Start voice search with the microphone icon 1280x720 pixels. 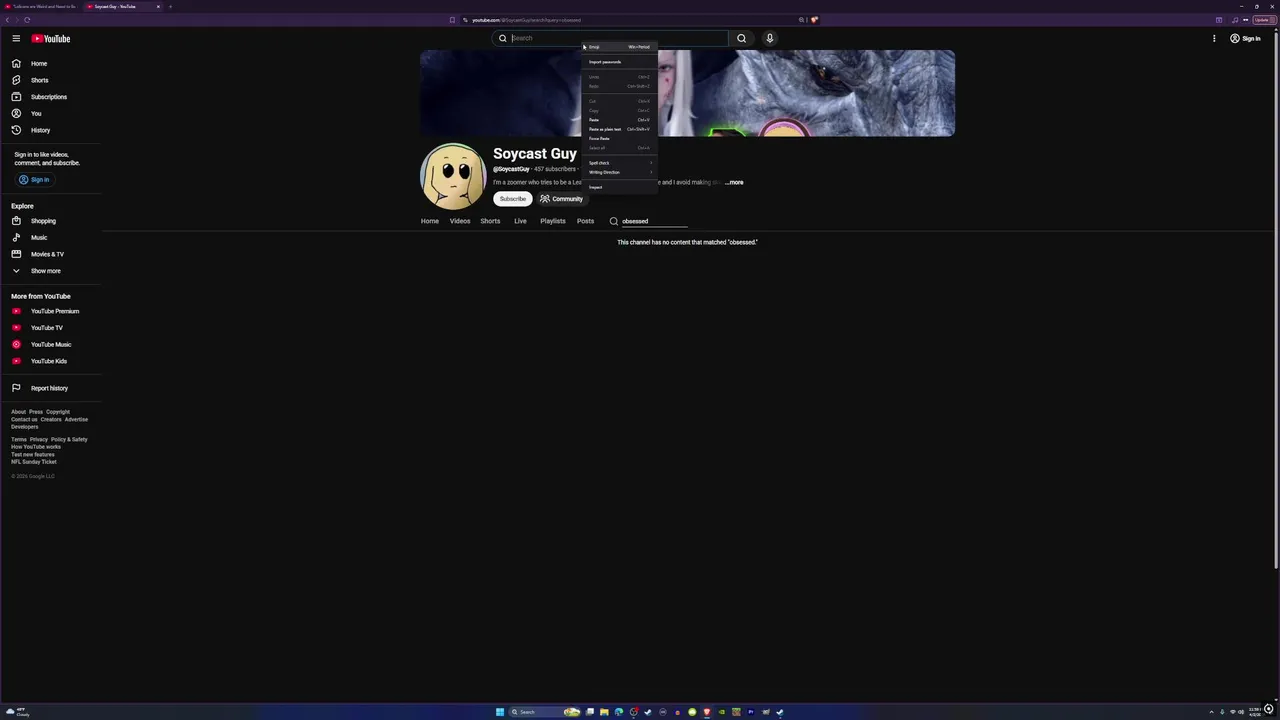[769, 38]
